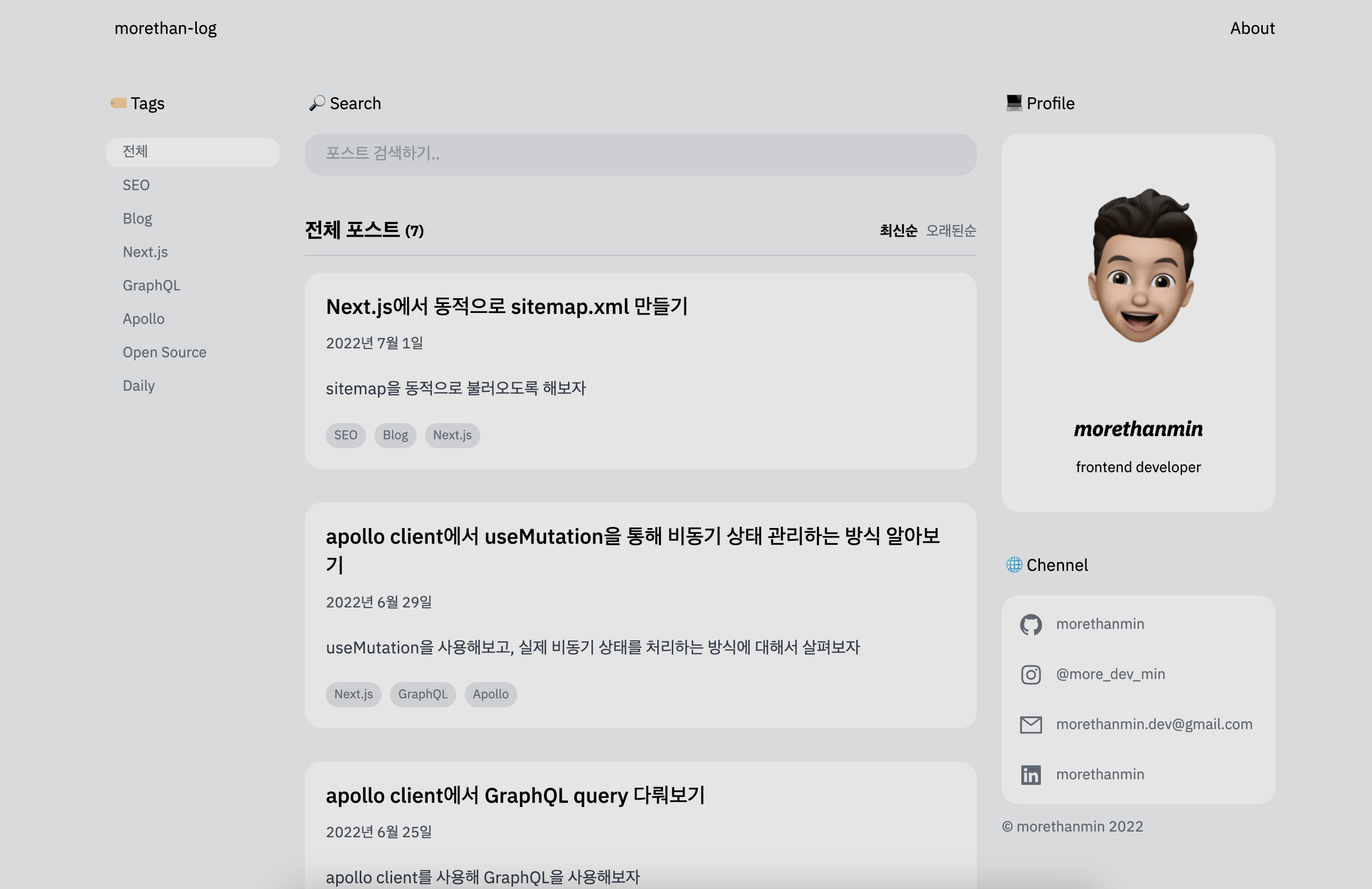The width and height of the screenshot is (1372, 889).
Task: Click the magnifier icon beside Search
Action: coord(316,103)
